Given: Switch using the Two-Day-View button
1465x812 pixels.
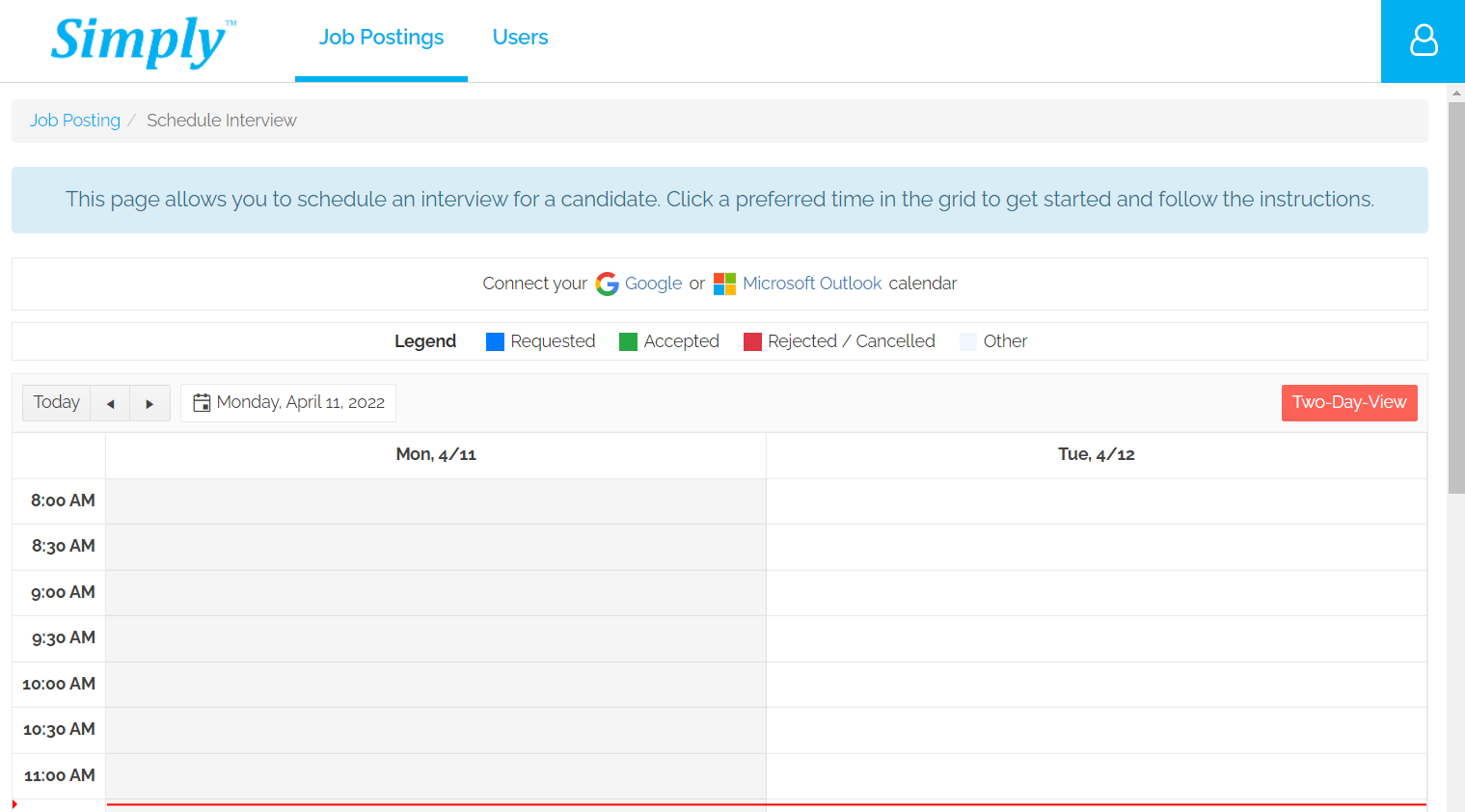Looking at the screenshot, I should 1349,402.
